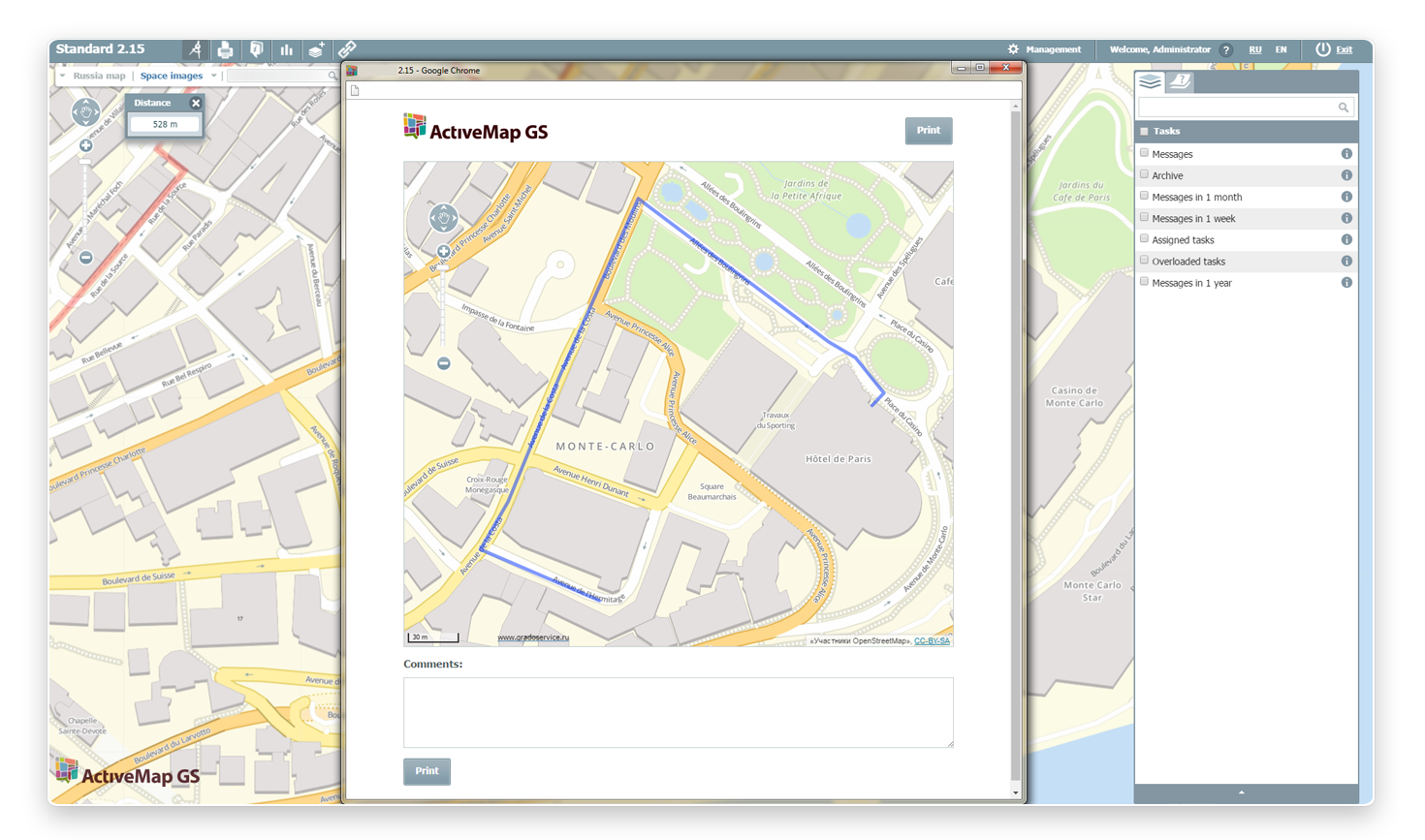Check the Assigned tasks checkbox
This screenshot has height=840, width=1425.
click(1145, 239)
